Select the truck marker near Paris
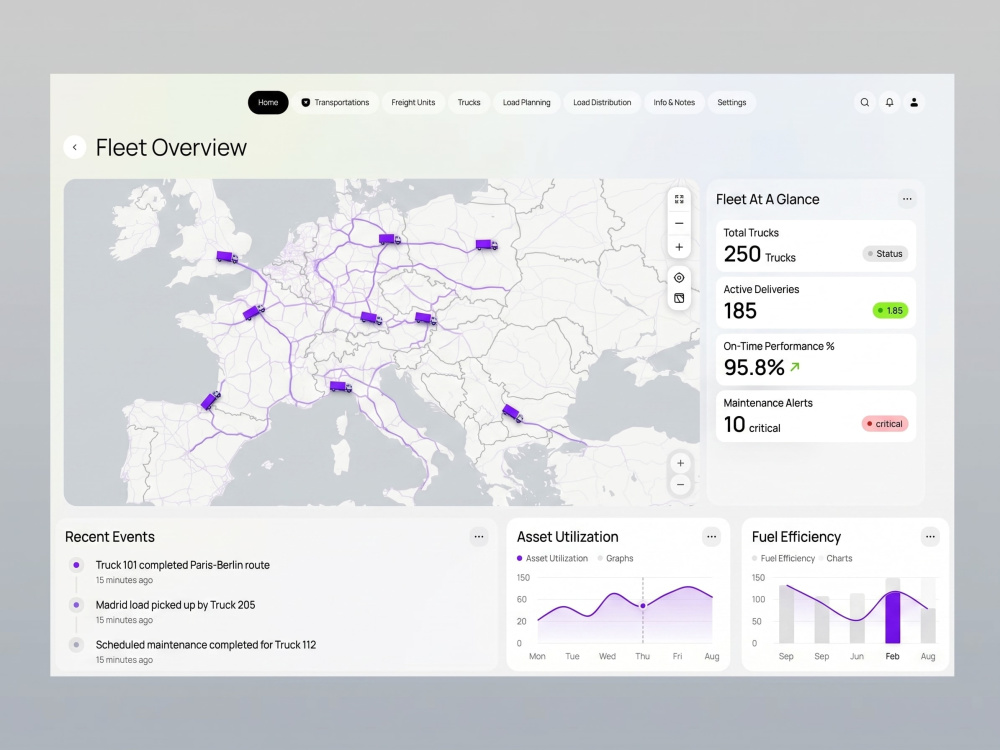The image size is (1000, 750). pyautogui.click(x=253, y=312)
